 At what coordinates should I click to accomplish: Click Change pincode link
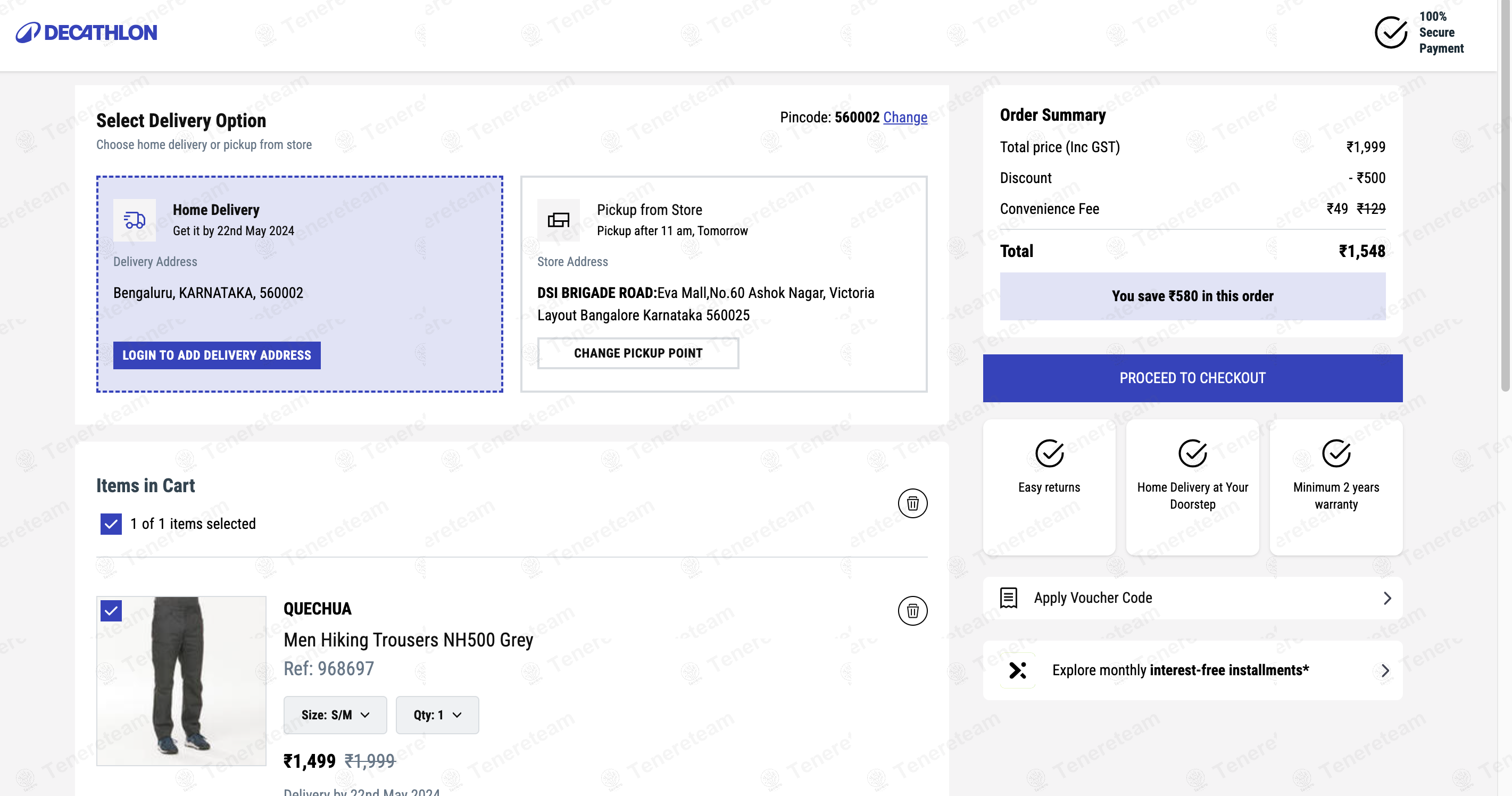pos(905,118)
